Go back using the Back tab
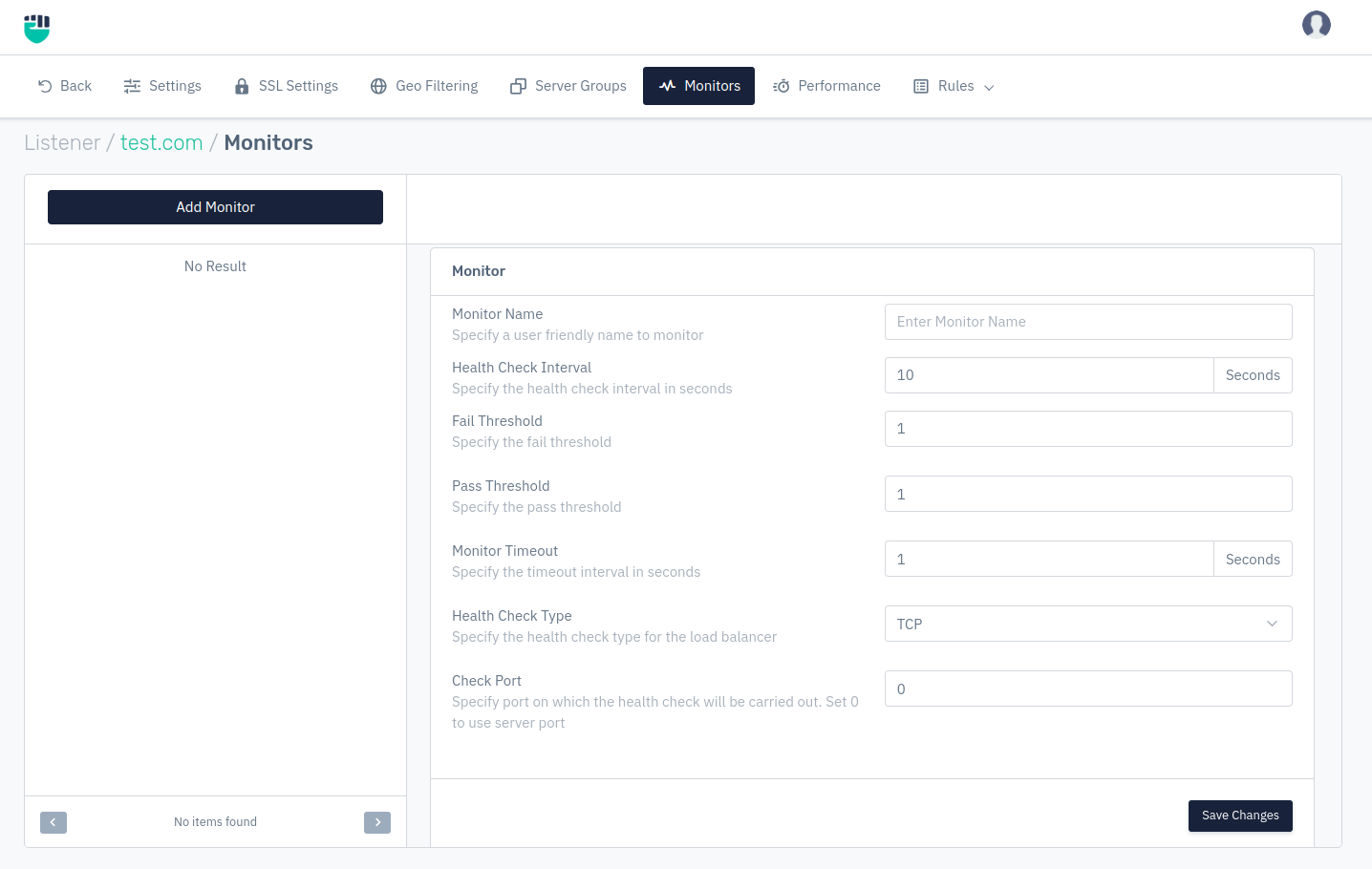Image resolution: width=1372 pixels, height=869 pixels. coord(65,86)
